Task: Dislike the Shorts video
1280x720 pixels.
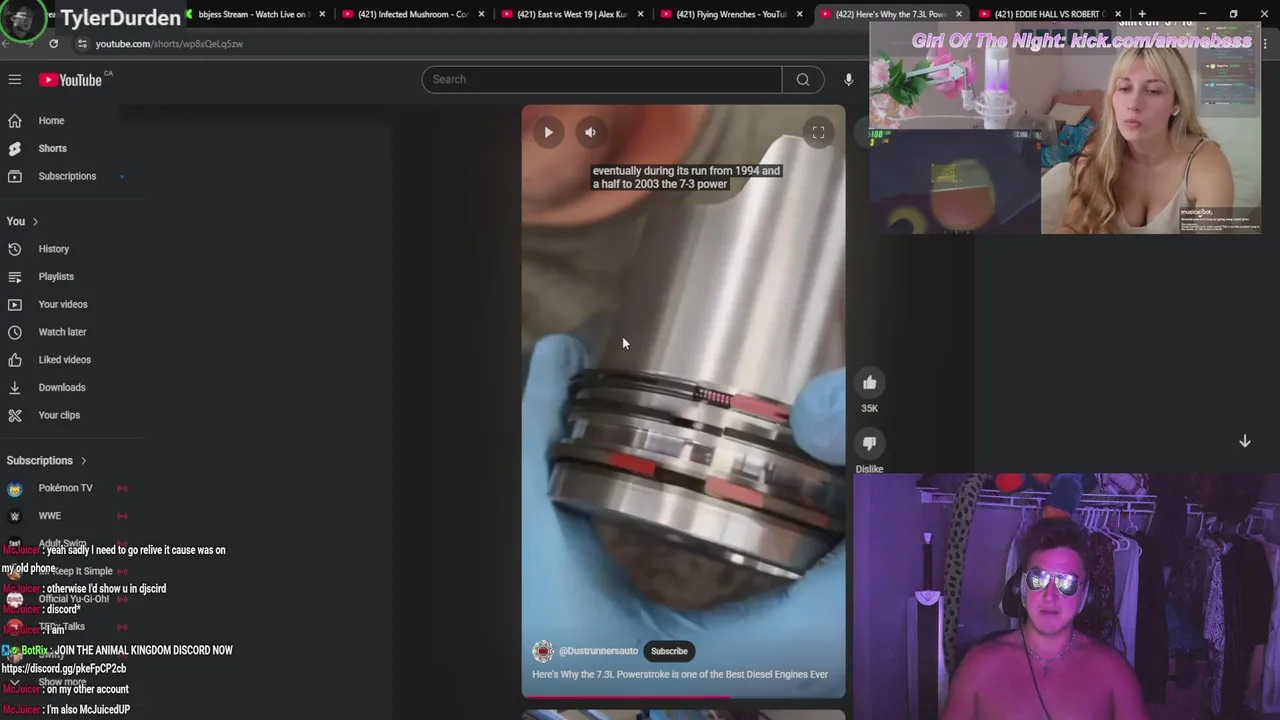Action: point(869,443)
